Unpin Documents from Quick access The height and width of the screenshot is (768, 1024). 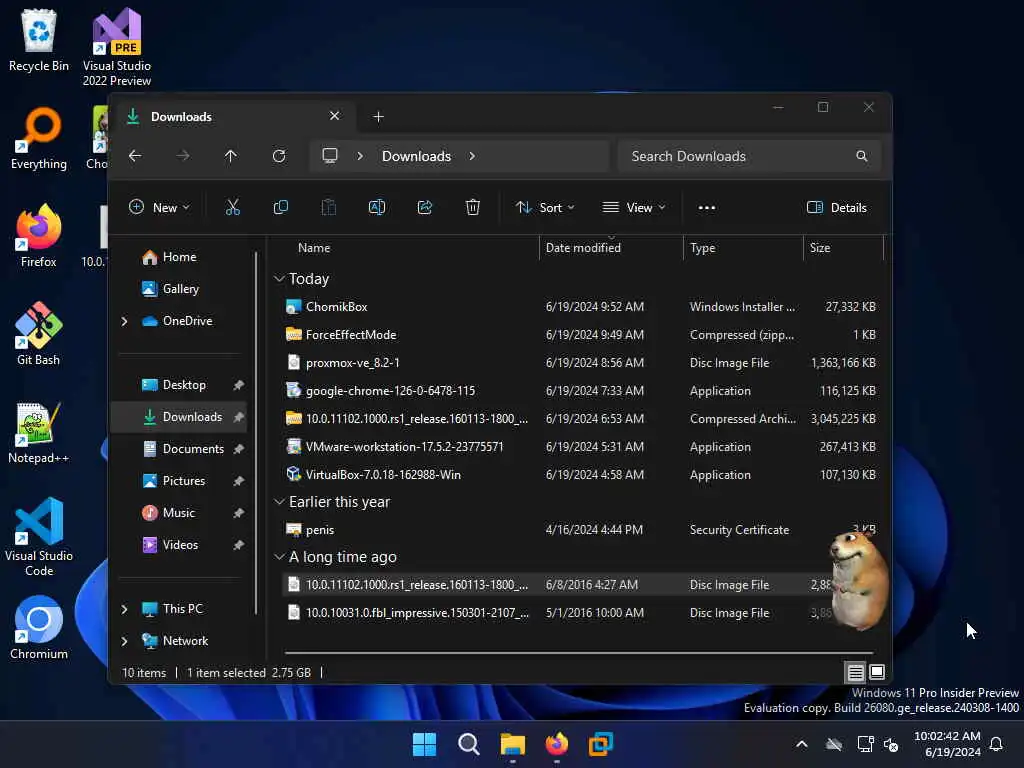(238, 449)
